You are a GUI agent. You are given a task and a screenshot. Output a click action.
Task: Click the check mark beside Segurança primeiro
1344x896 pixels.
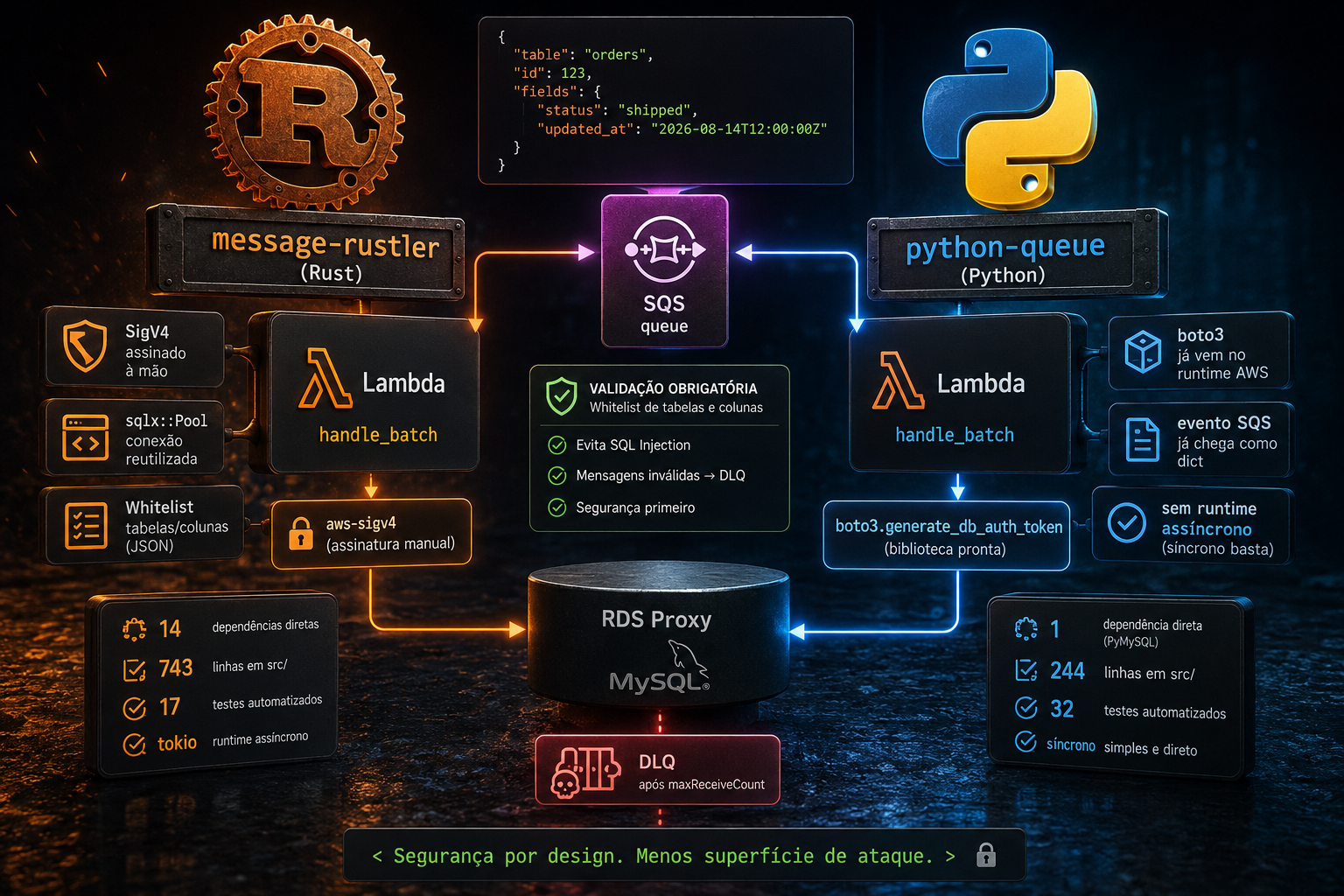[556, 507]
